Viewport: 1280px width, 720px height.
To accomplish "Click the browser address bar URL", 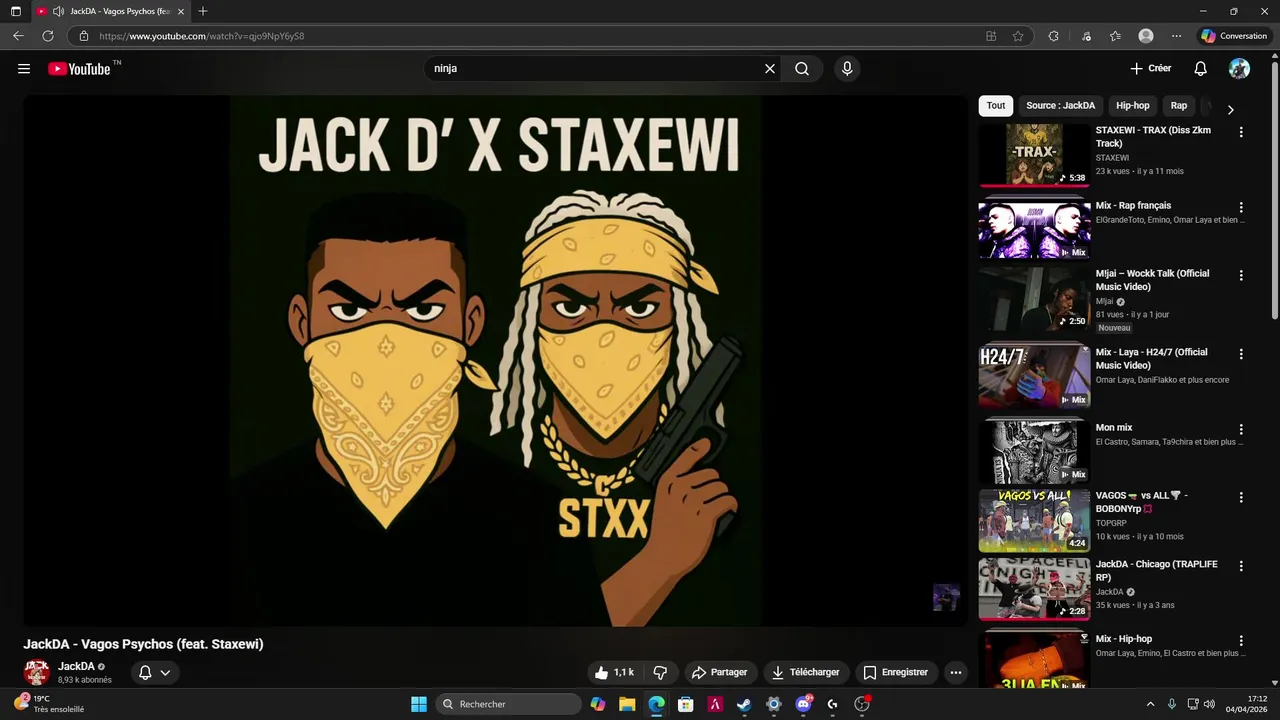I will pyautogui.click(x=202, y=36).
